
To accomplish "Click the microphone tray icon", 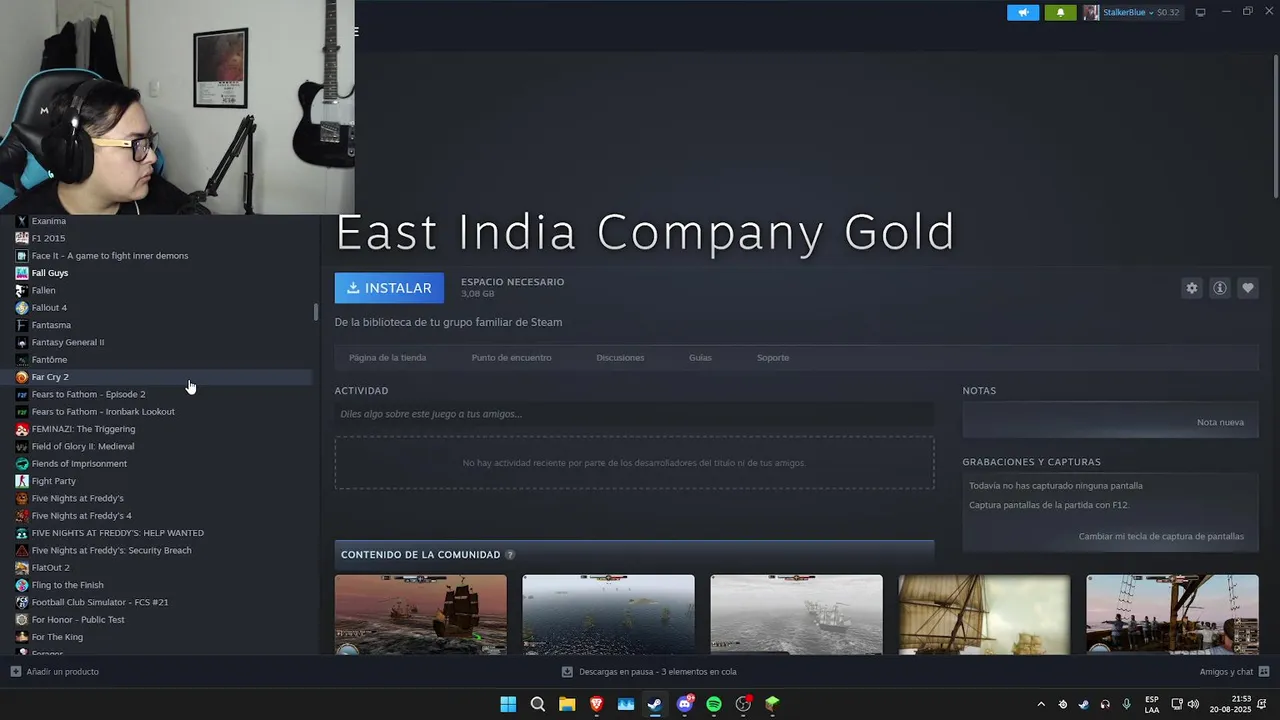I will tap(1127, 704).
